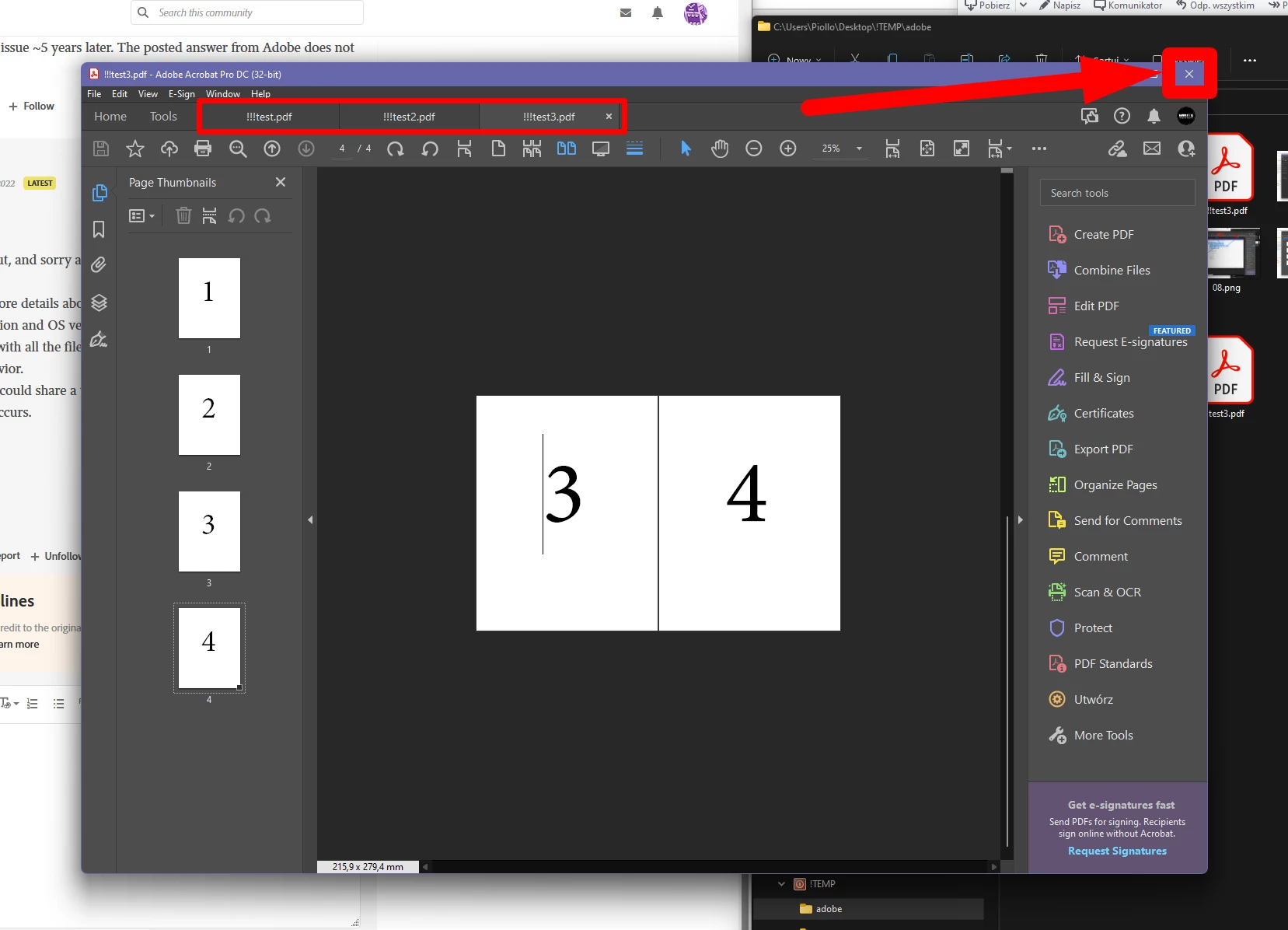Open the find text magnifier icon
Image resolution: width=1288 pixels, height=930 pixels.
pos(238,149)
